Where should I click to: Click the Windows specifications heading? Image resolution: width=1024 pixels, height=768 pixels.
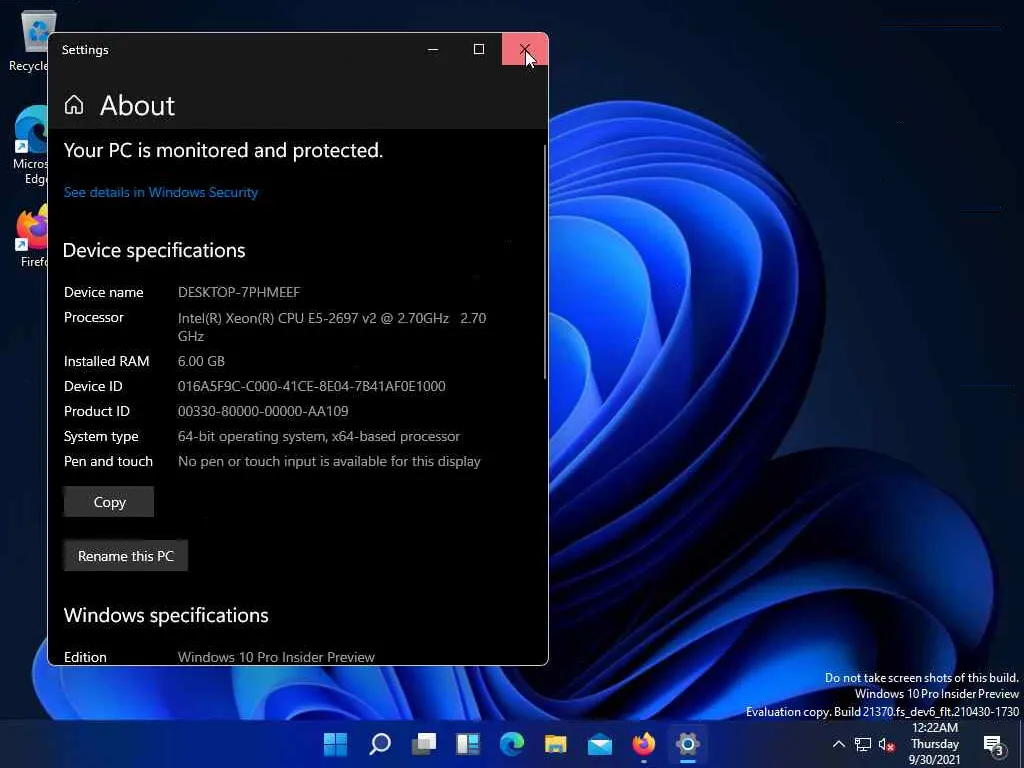click(x=166, y=615)
